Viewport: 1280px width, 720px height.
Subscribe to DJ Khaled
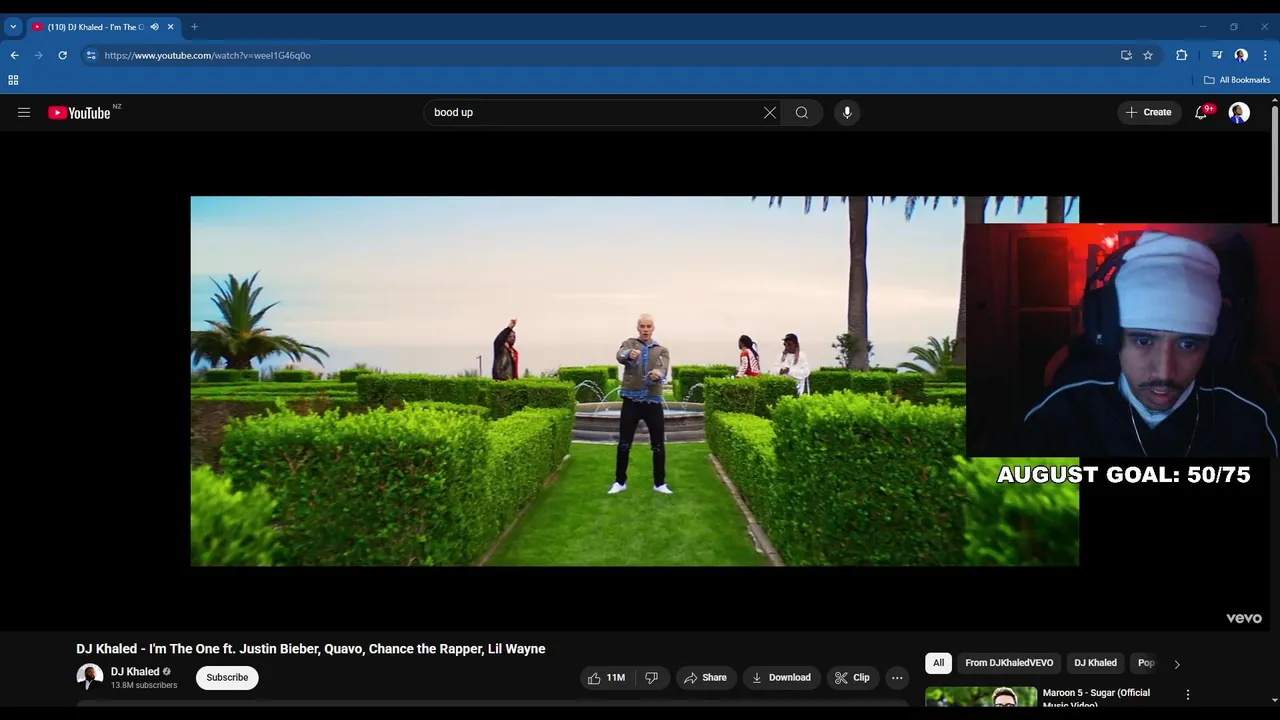(x=227, y=677)
